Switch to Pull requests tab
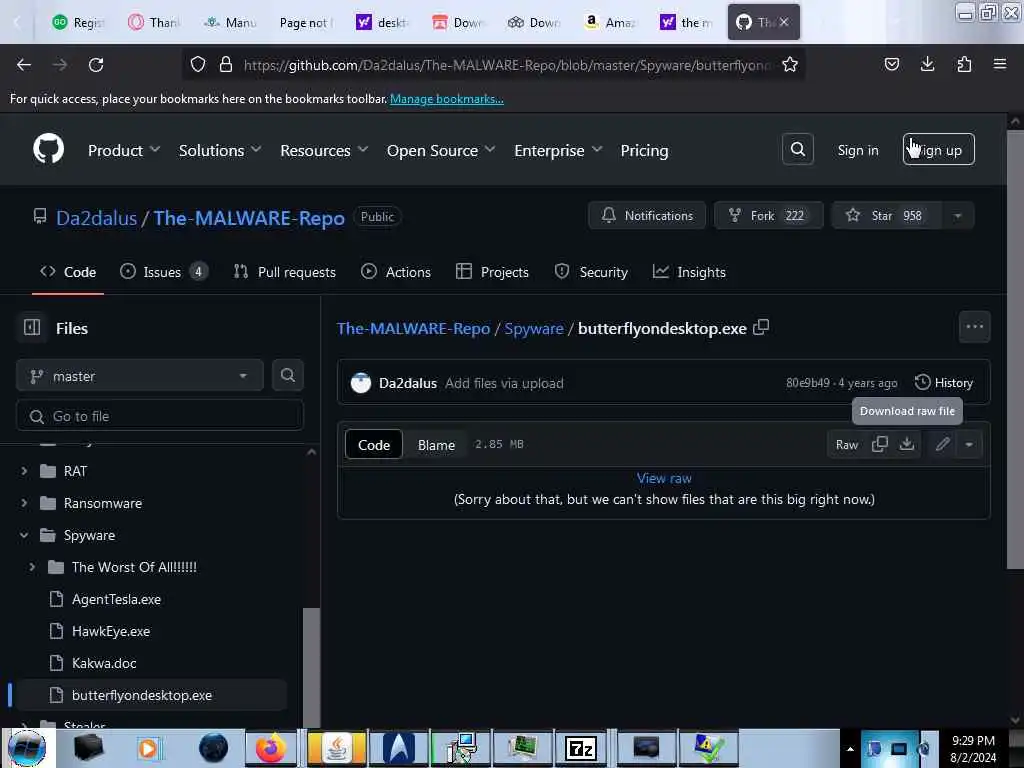The height and width of the screenshot is (768, 1024). [x=285, y=272]
